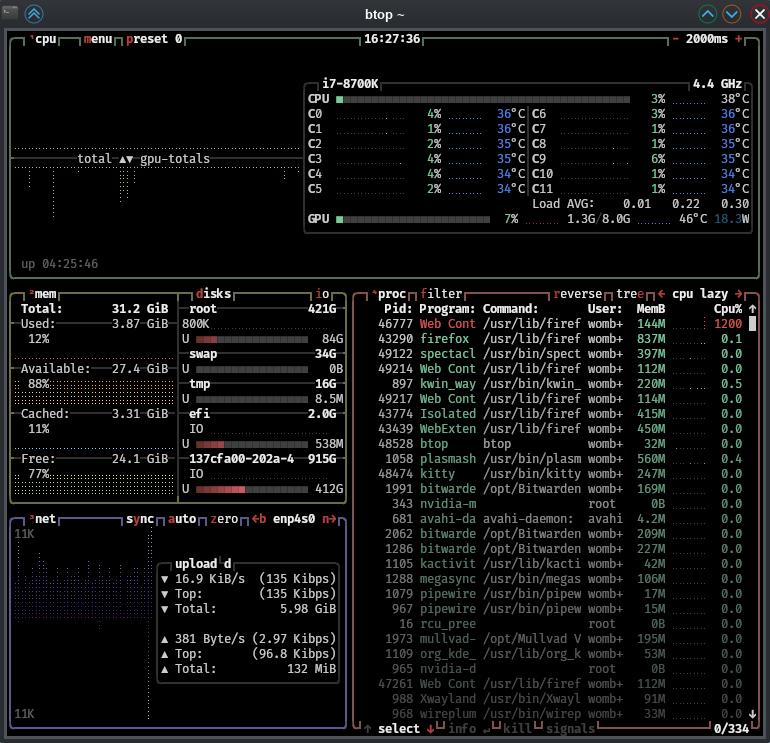The height and width of the screenshot is (743, 770).
Task: Click the i7-8700K CPU name
Action: coord(350,84)
